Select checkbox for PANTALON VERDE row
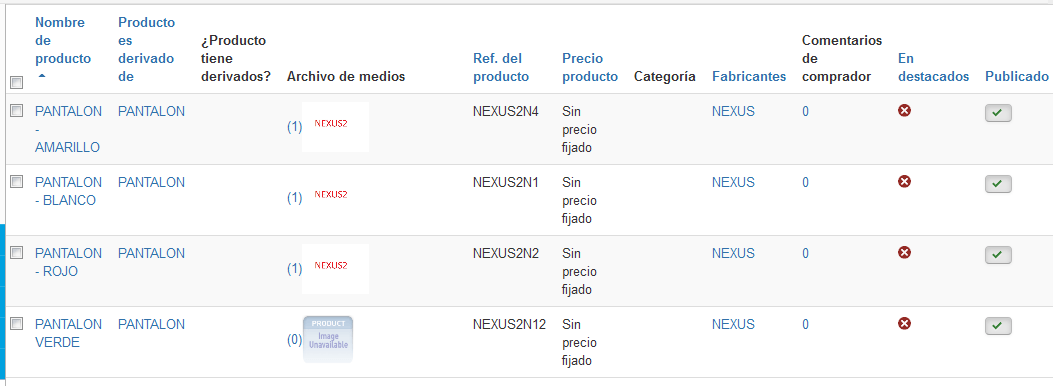The height and width of the screenshot is (386, 1053). [17, 324]
